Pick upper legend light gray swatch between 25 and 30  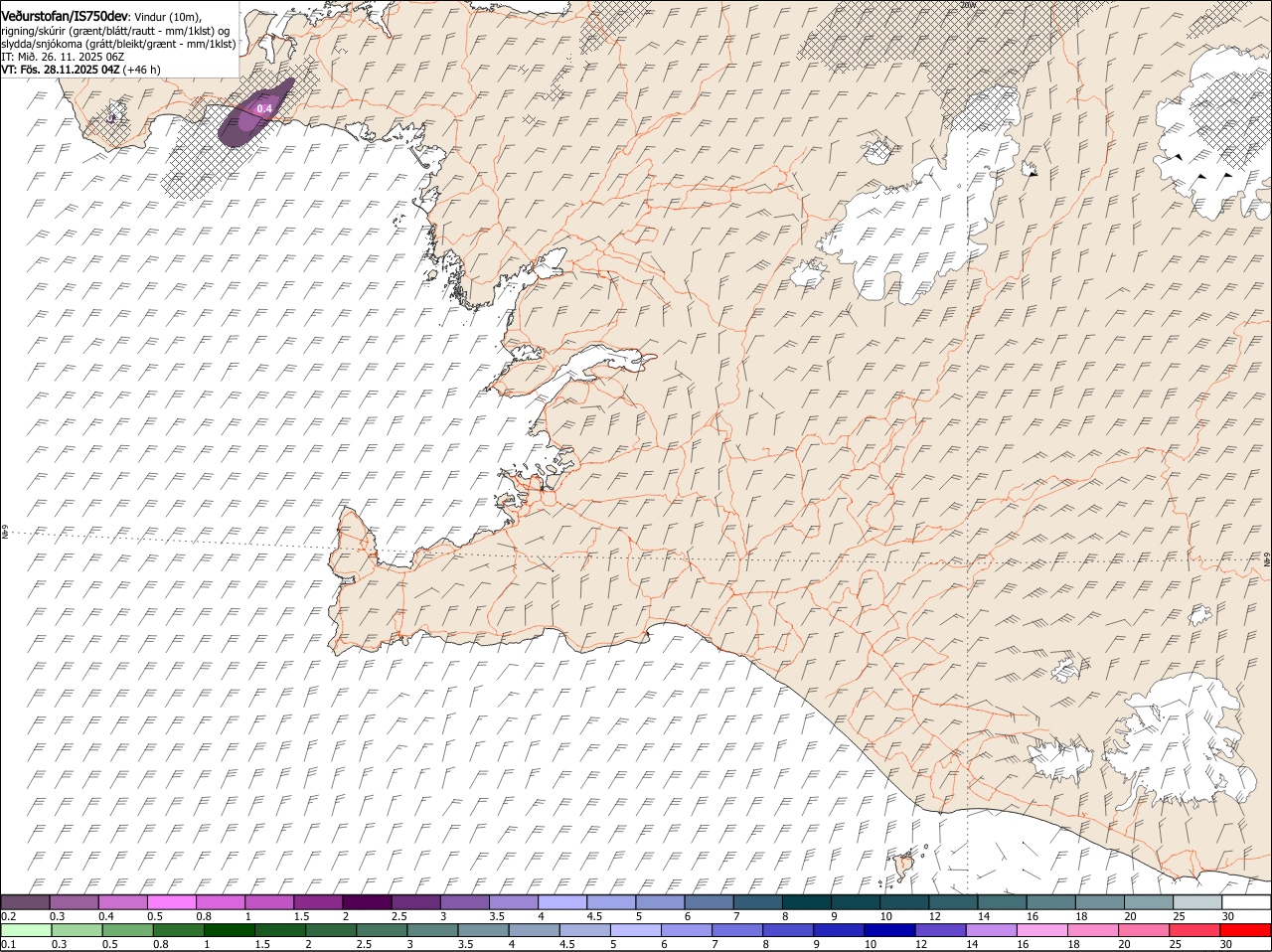pyautogui.click(x=1197, y=902)
